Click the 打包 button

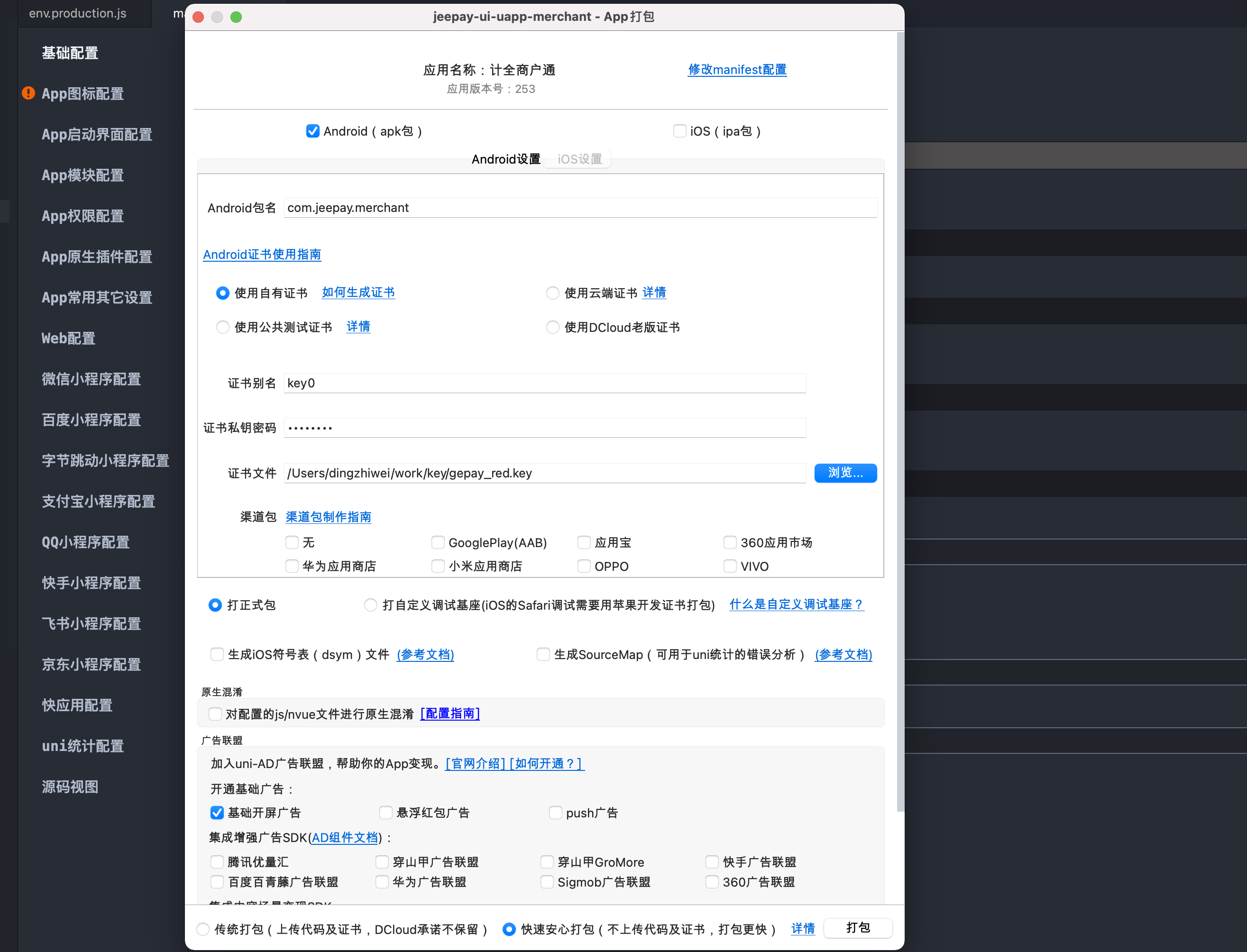(x=858, y=928)
